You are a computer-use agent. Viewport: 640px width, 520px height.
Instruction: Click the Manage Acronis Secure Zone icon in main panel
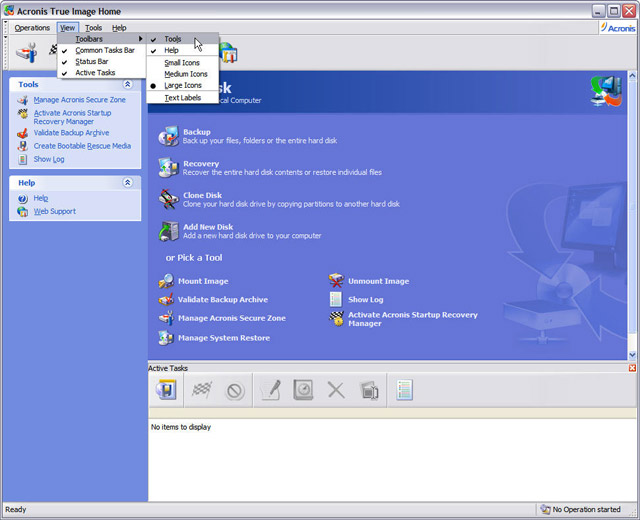pos(166,318)
